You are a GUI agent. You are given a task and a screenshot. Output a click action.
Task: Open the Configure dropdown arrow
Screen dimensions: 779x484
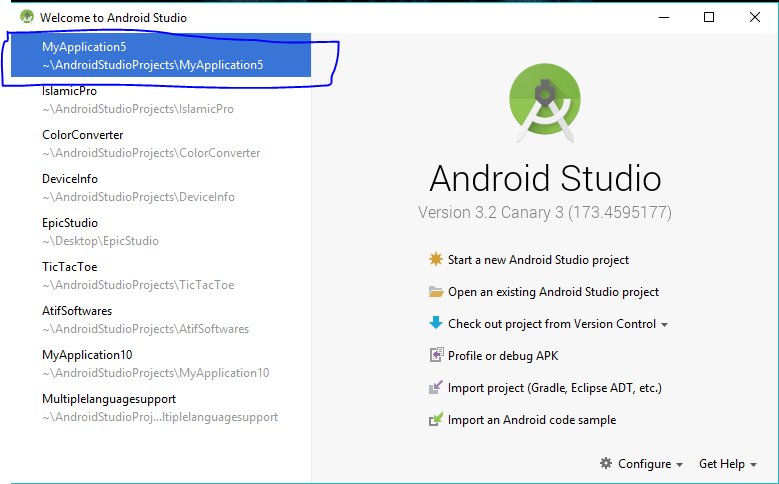tap(679, 465)
